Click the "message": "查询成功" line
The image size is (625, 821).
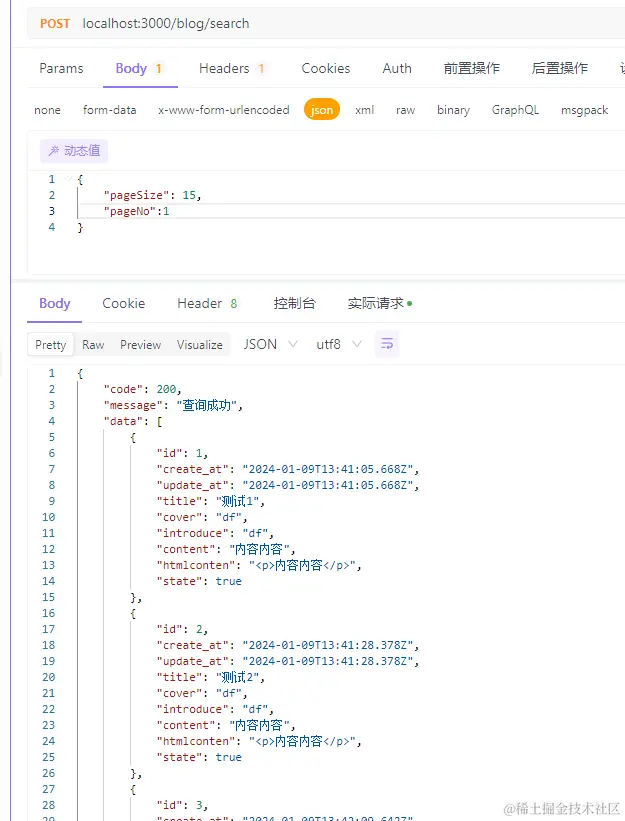pyautogui.click(x=173, y=405)
